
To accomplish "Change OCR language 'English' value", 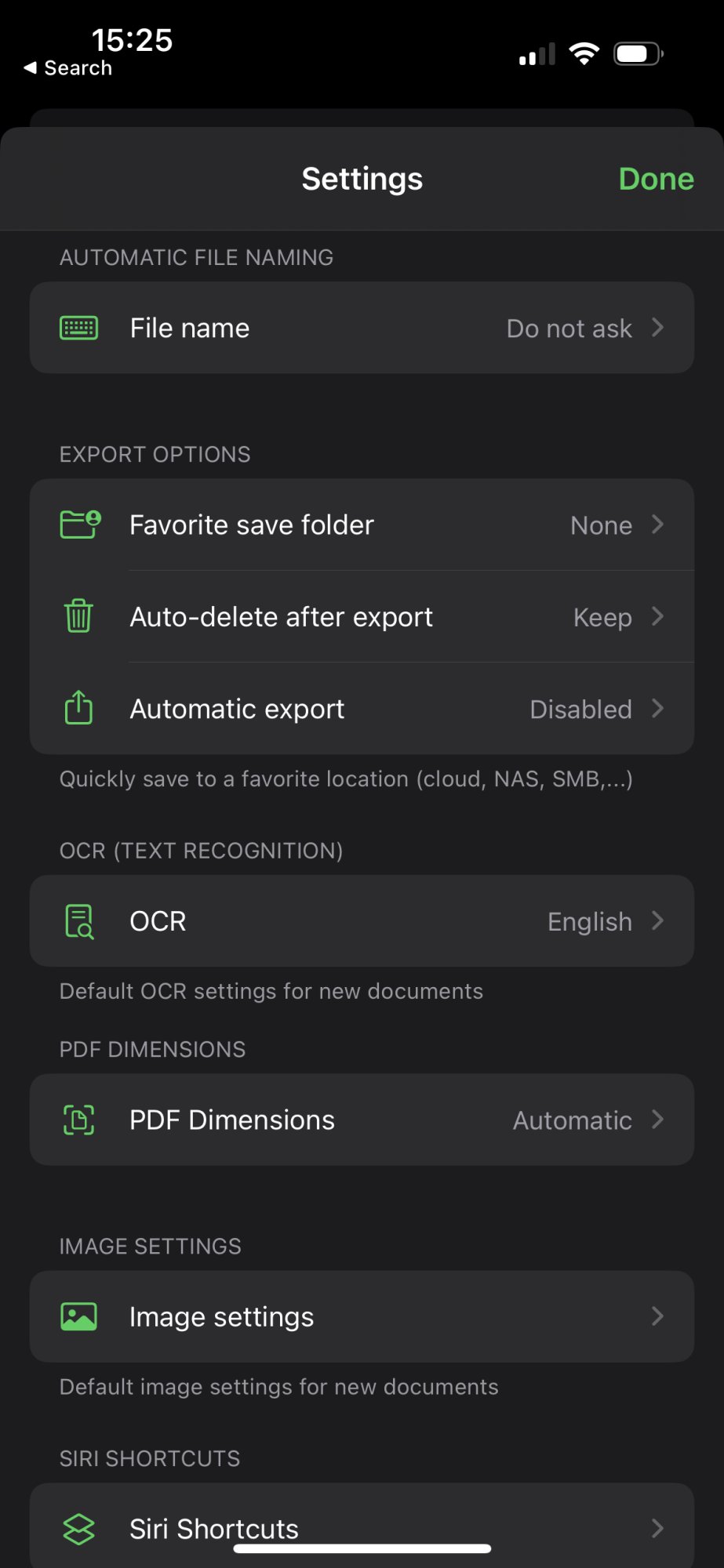I will 589,922.
